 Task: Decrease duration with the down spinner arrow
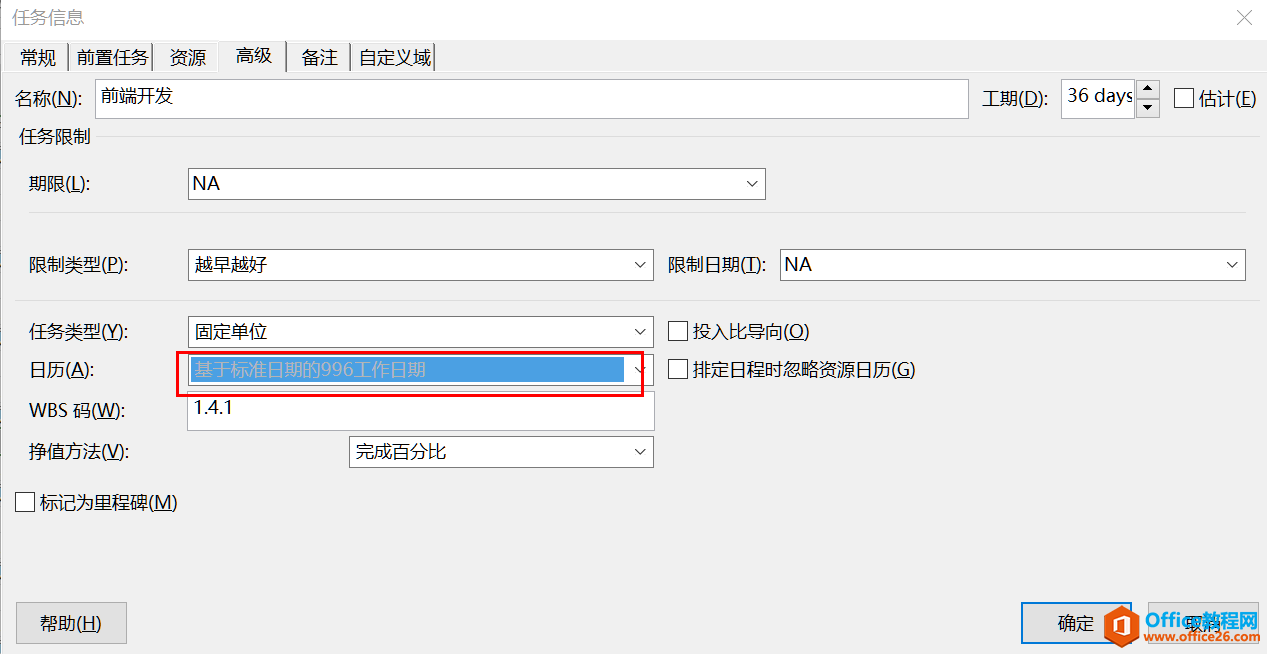point(1148,108)
